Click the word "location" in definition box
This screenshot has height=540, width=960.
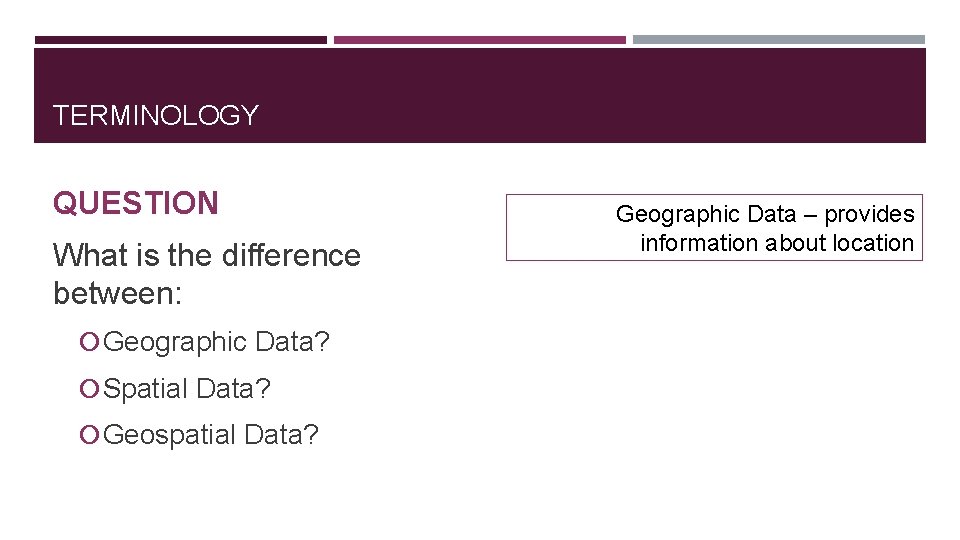(874, 243)
